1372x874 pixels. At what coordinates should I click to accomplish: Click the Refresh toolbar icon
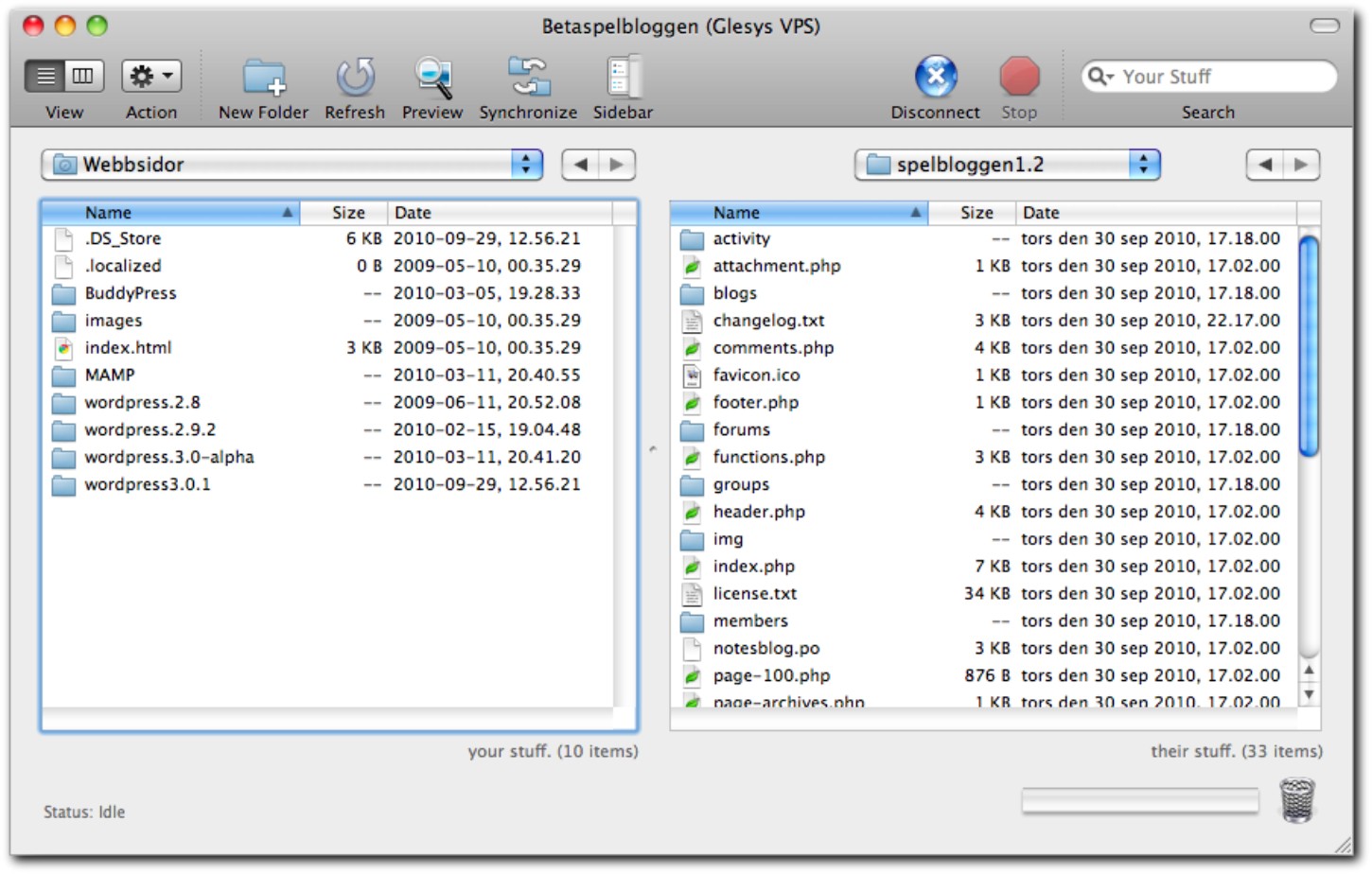point(355,78)
